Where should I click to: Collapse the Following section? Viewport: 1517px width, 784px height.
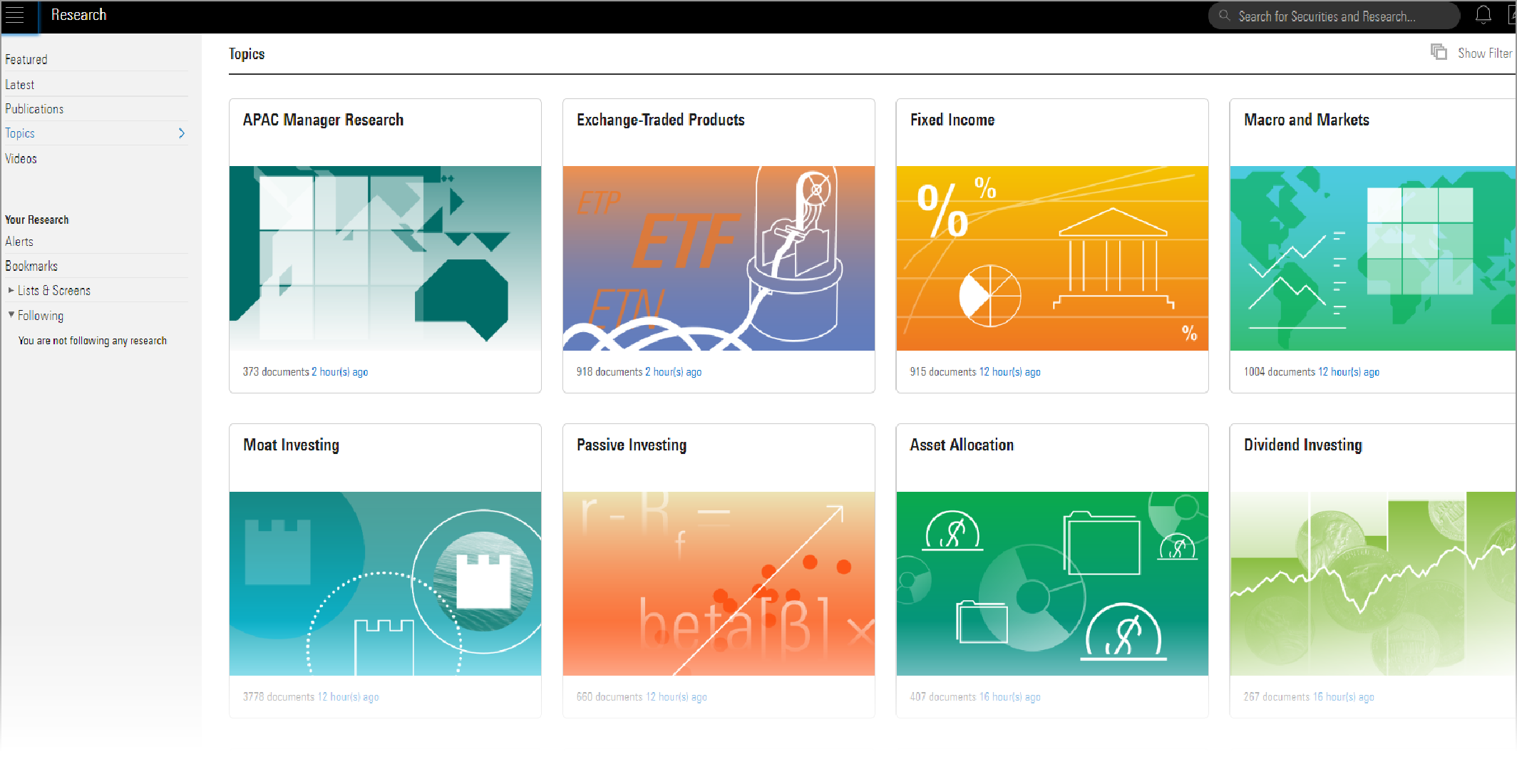11,314
